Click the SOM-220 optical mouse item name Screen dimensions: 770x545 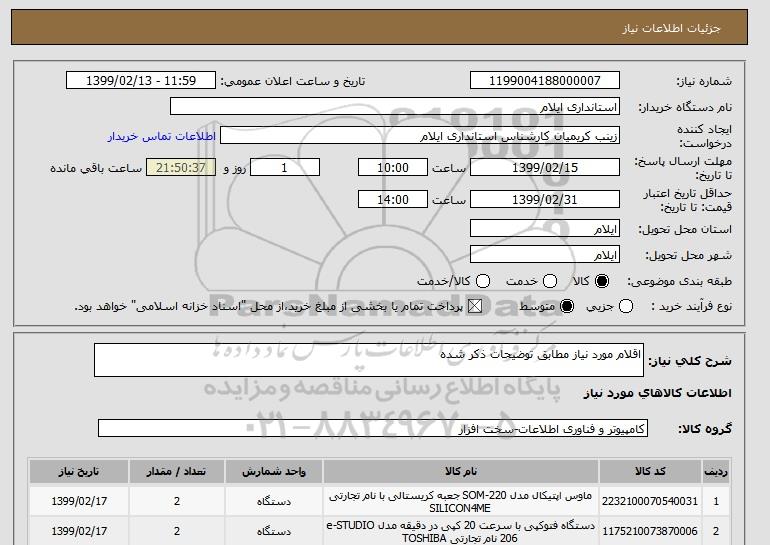pyautogui.click(x=461, y=501)
